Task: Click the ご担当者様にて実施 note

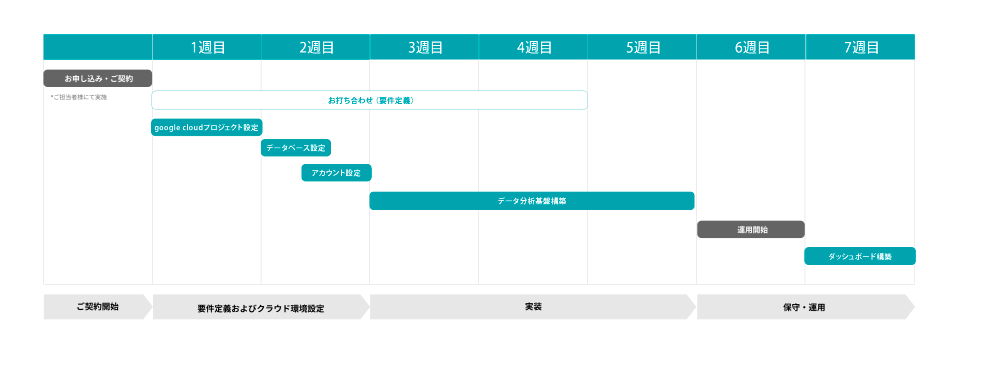Action: (x=79, y=97)
